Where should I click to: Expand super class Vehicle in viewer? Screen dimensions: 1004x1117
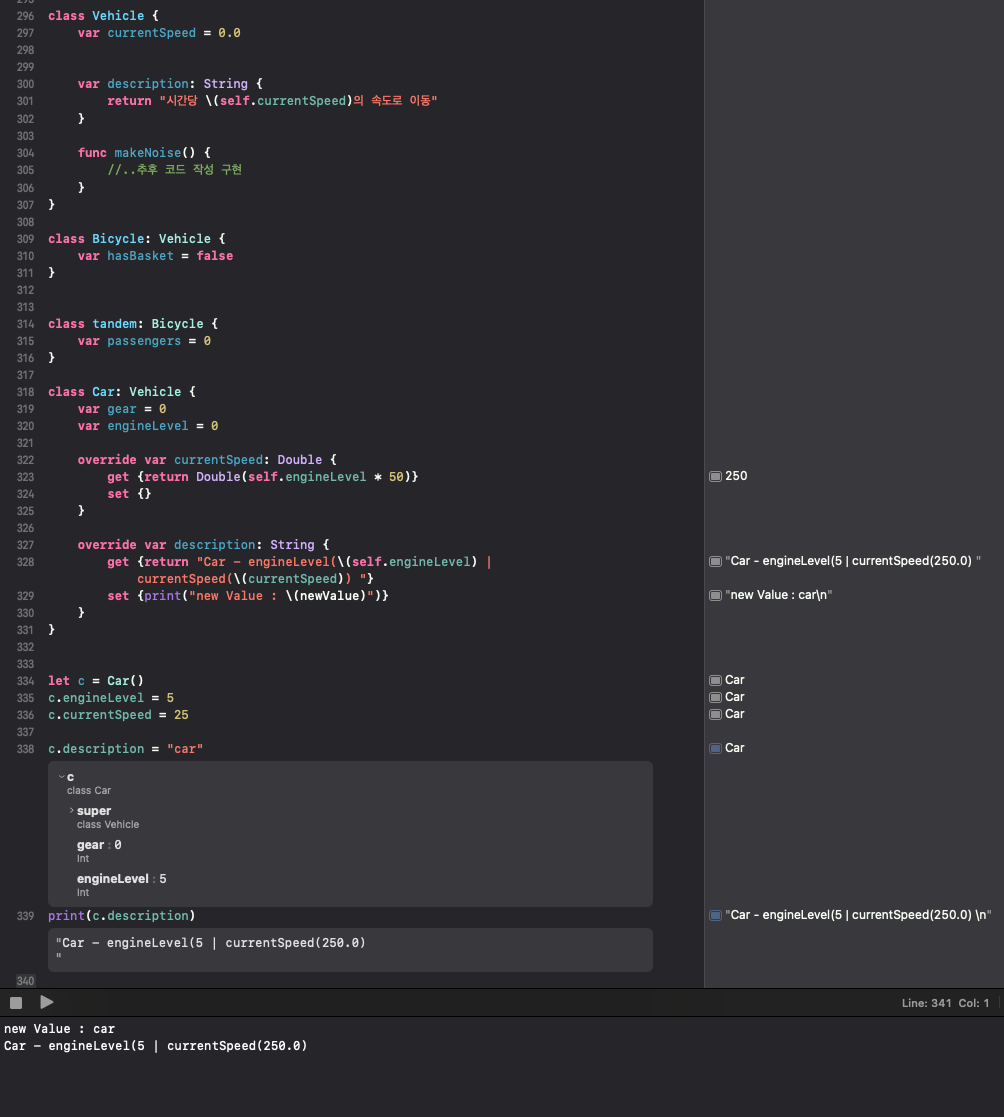point(71,811)
